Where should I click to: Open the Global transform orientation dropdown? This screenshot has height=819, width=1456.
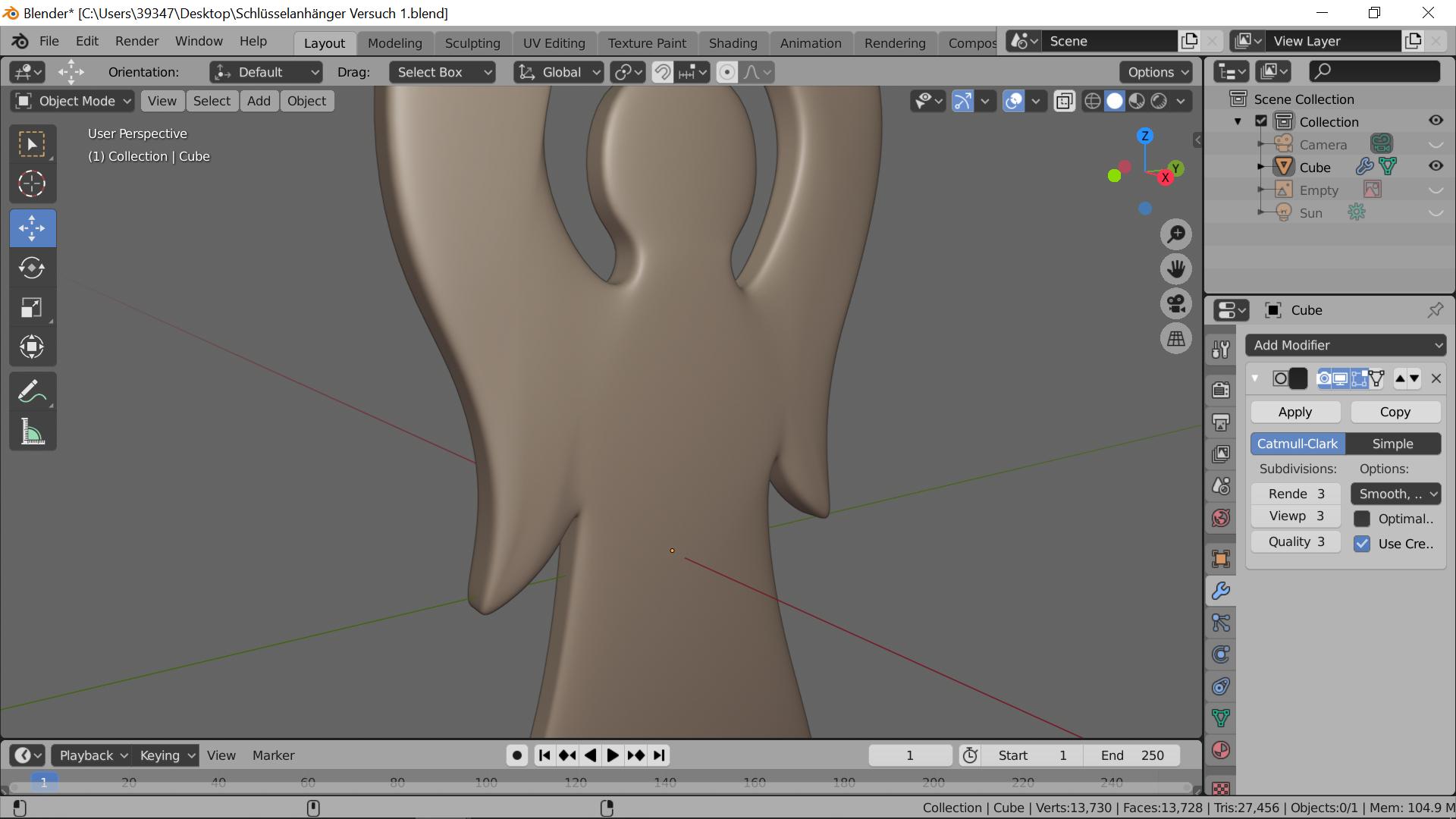coord(559,72)
